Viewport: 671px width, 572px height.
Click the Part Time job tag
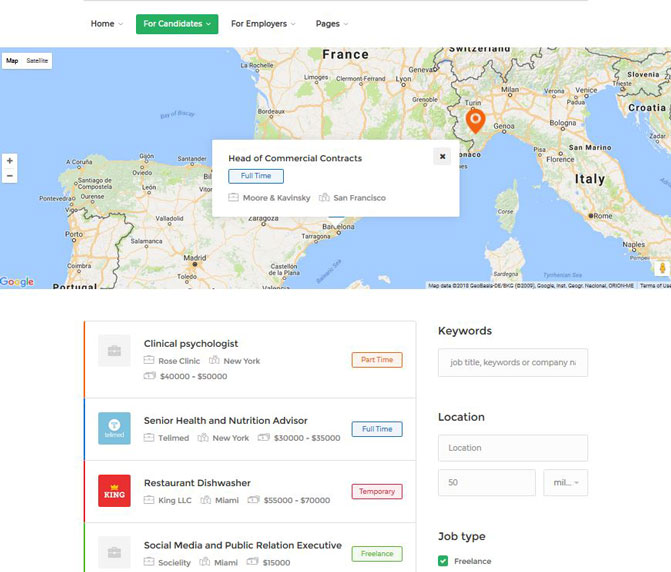click(377, 360)
